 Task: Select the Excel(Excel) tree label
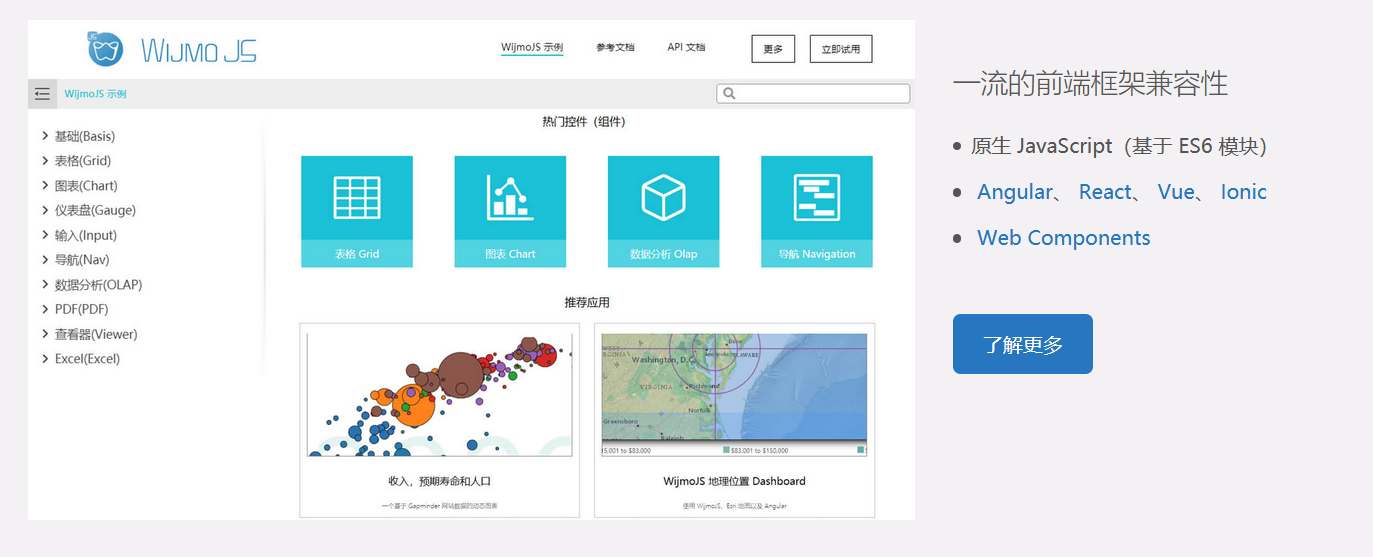pyautogui.click(x=87, y=359)
